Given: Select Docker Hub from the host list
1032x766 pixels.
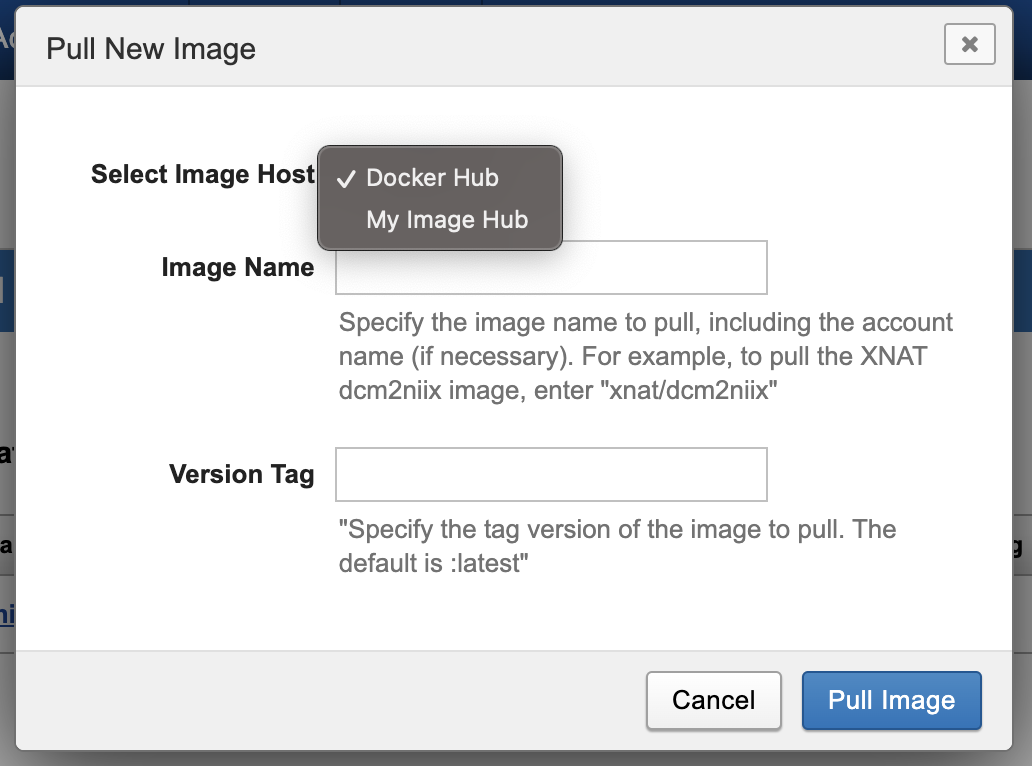Looking at the screenshot, I should pyautogui.click(x=432, y=178).
